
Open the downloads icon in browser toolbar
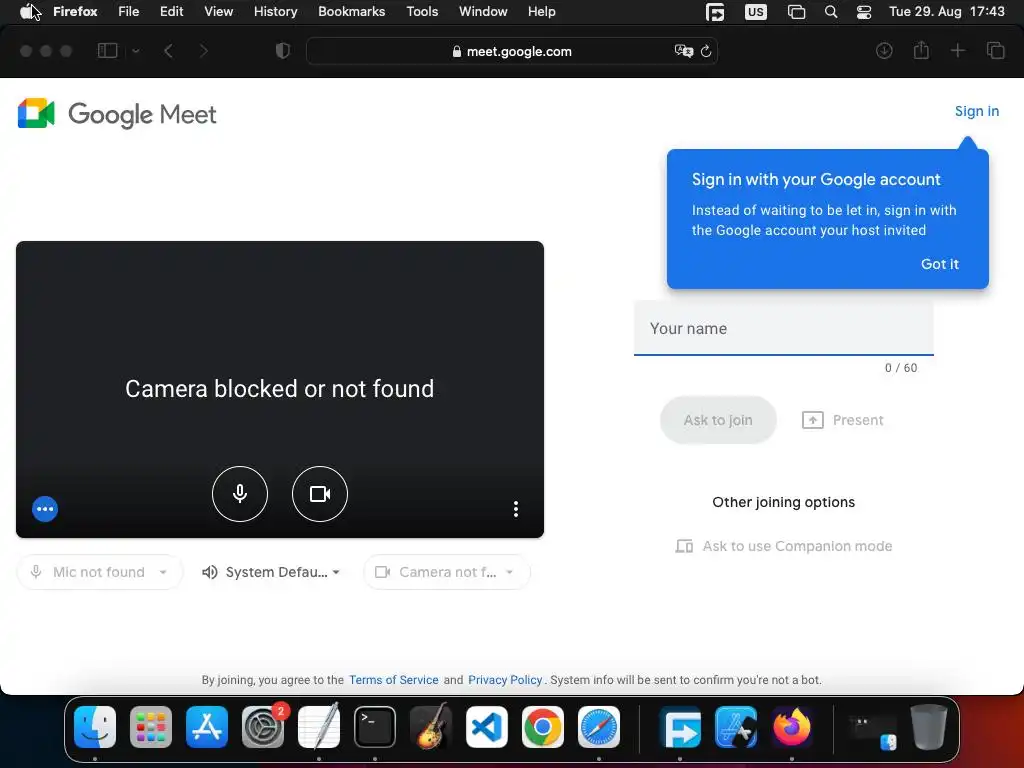pos(884,50)
